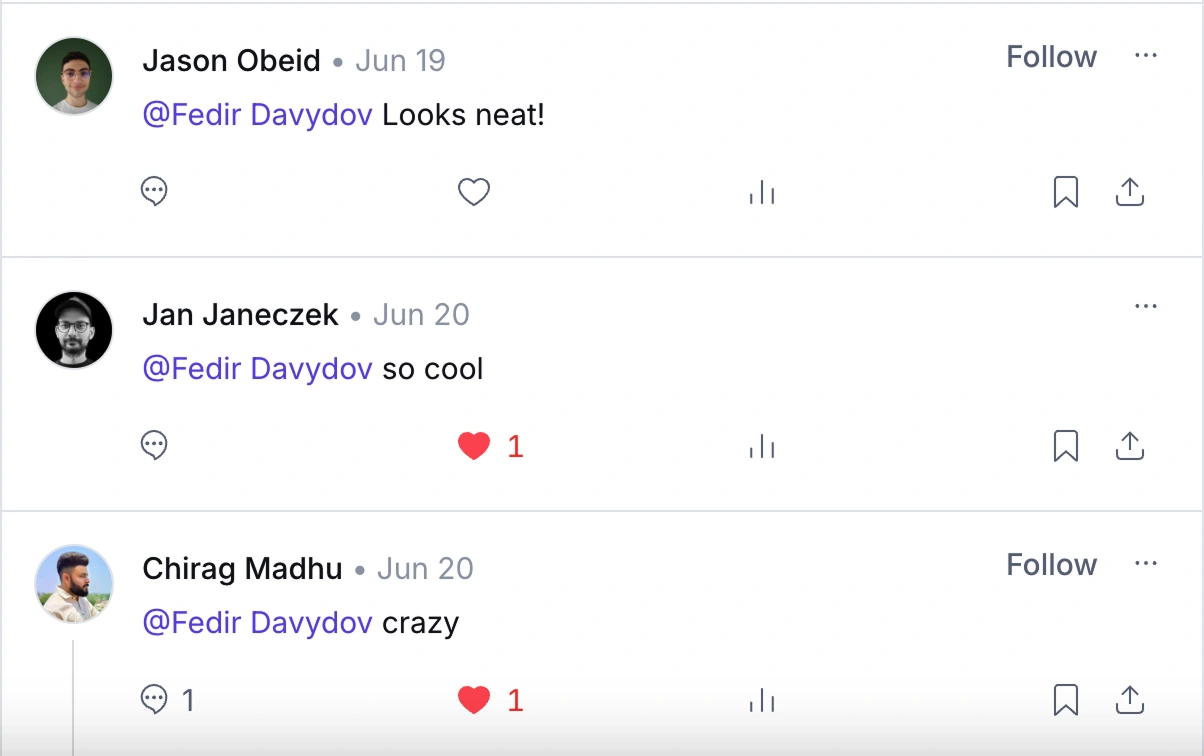Viewport: 1204px width, 756px height.
Task: Bookmark Jason Obeid's comment
Action: (x=1066, y=192)
